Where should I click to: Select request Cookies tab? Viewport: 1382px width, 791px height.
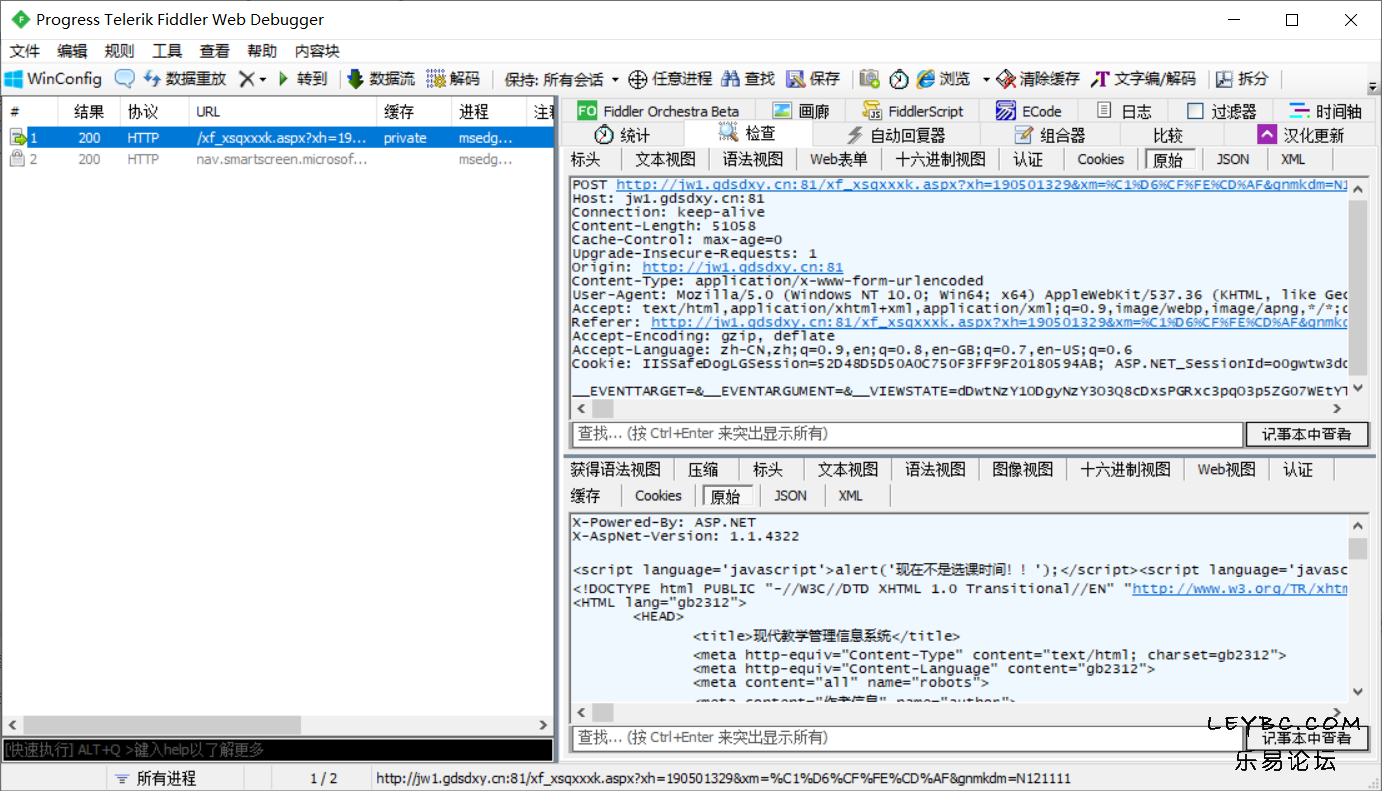tap(1101, 159)
